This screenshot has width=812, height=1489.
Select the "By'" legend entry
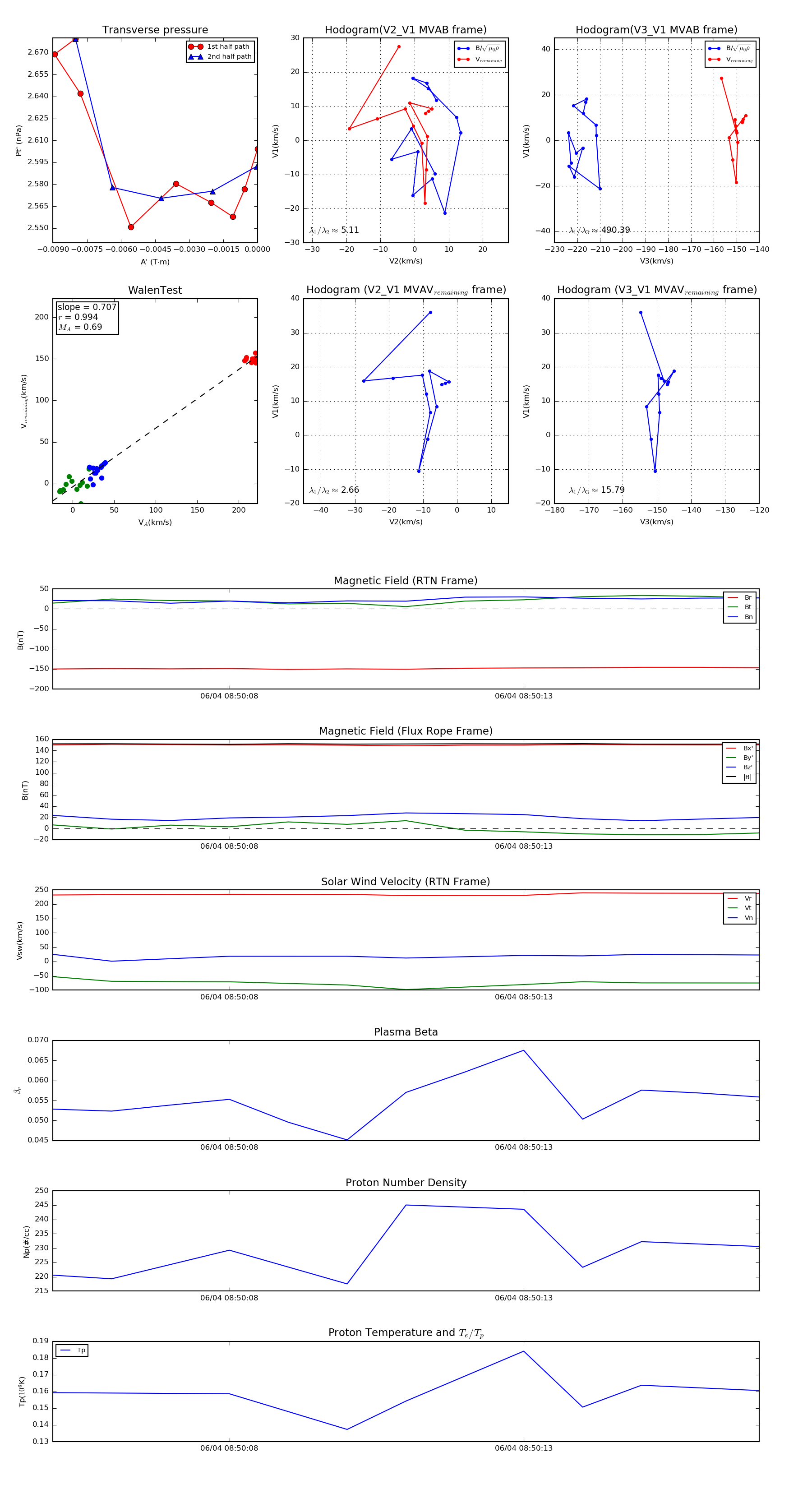tap(739, 758)
